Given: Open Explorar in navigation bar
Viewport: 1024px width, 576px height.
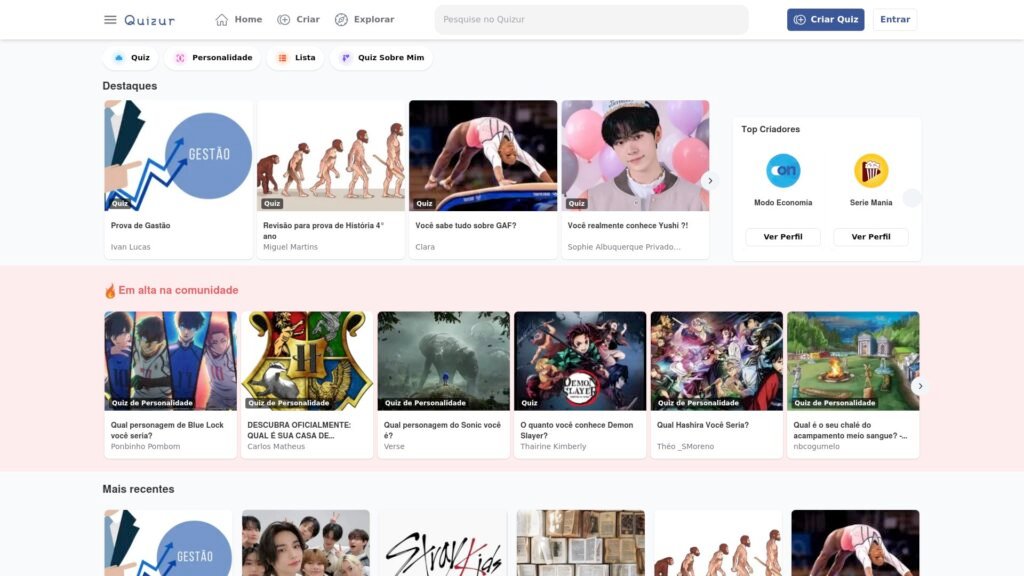Looking at the screenshot, I should point(364,20).
